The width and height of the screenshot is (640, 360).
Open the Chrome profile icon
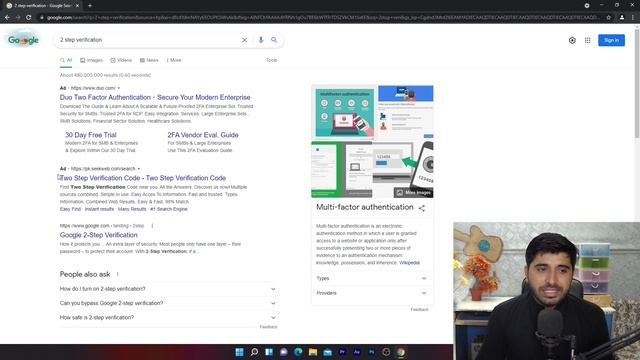tap(622, 17)
